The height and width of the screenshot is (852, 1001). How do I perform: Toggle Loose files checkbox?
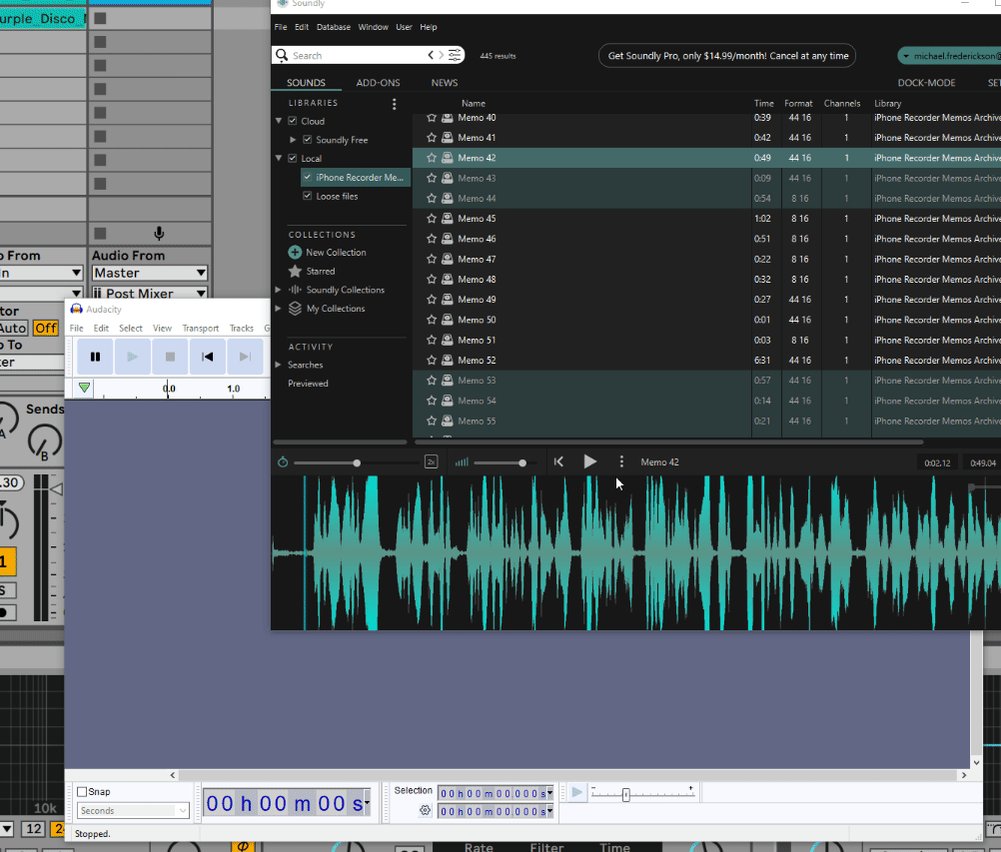[307, 195]
